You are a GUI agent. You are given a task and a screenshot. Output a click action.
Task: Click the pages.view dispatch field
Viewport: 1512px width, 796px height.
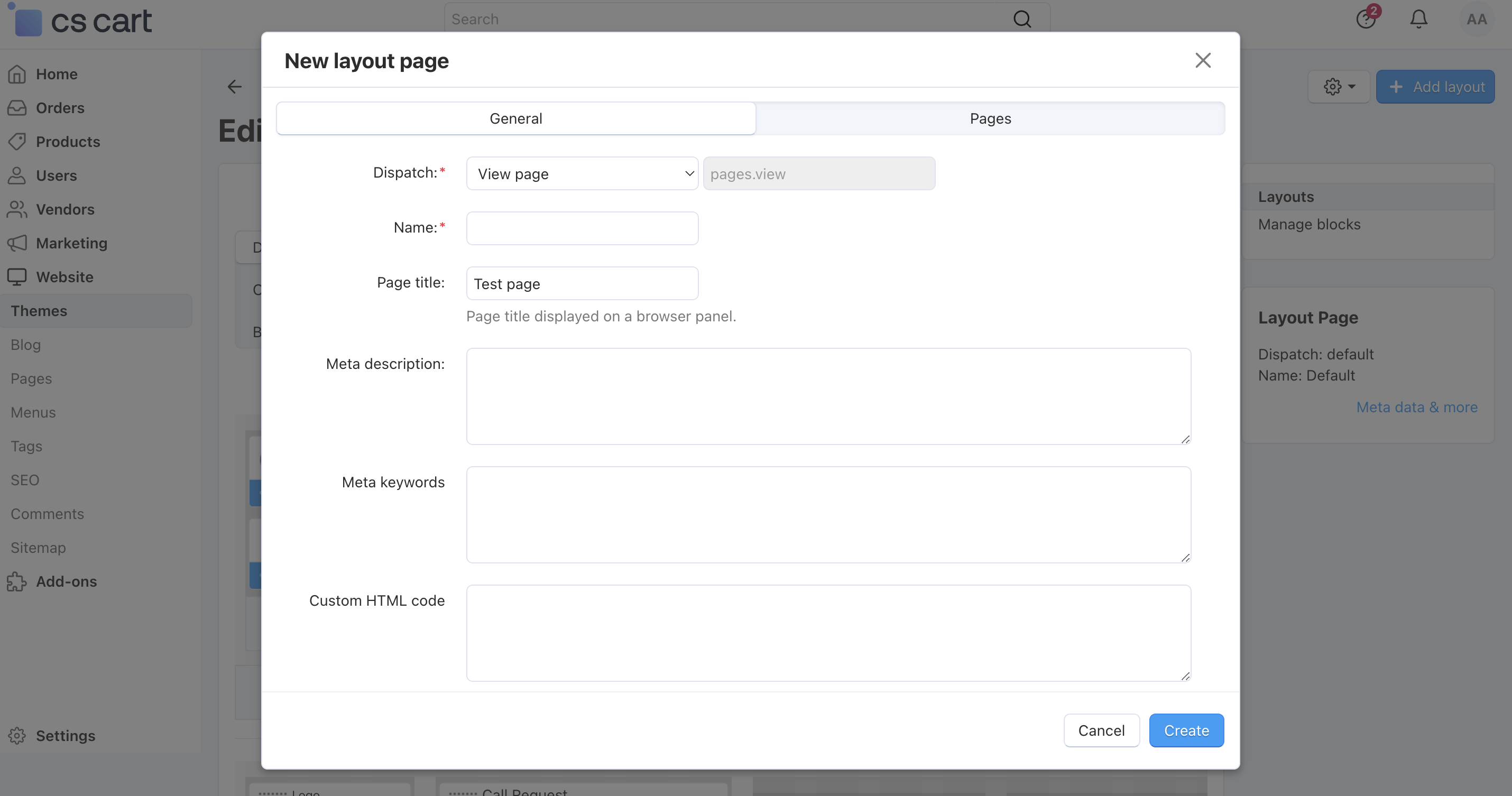coord(818,173)
